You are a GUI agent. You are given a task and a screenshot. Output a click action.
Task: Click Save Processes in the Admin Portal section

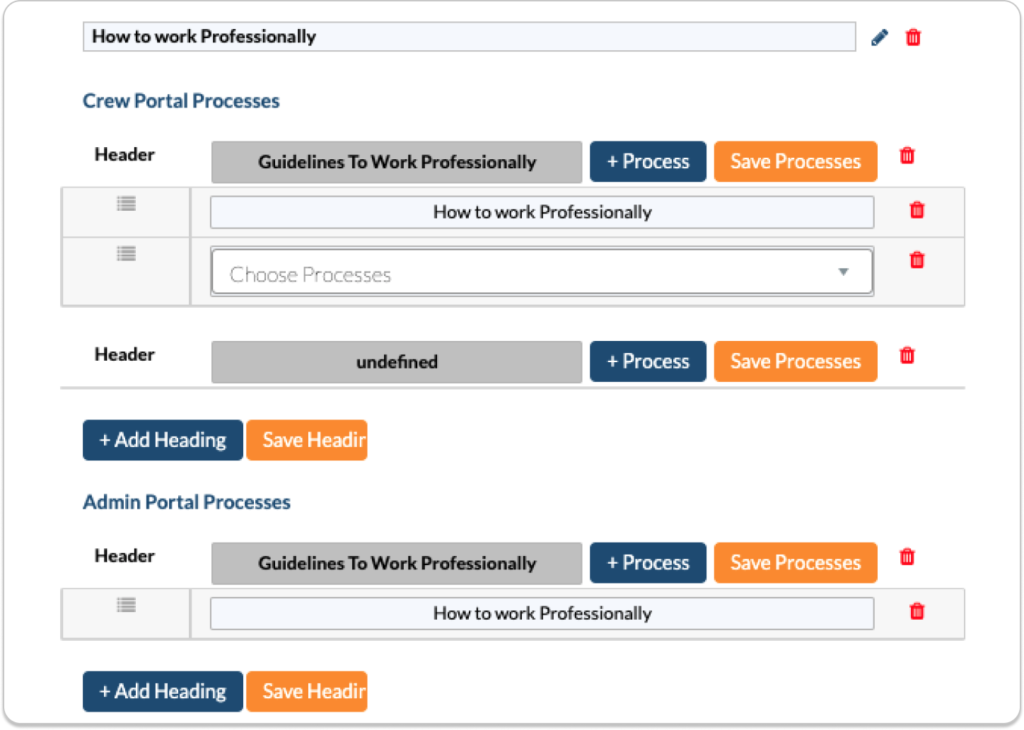(x=795, y=562)
